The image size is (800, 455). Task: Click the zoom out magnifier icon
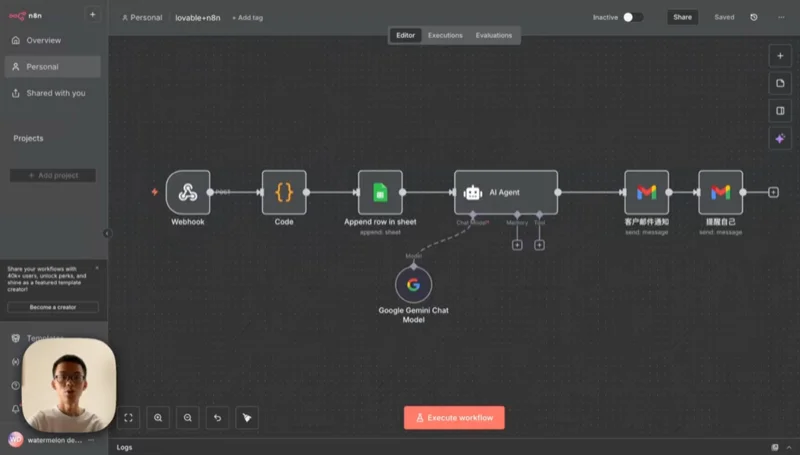(x=187, y=418)
